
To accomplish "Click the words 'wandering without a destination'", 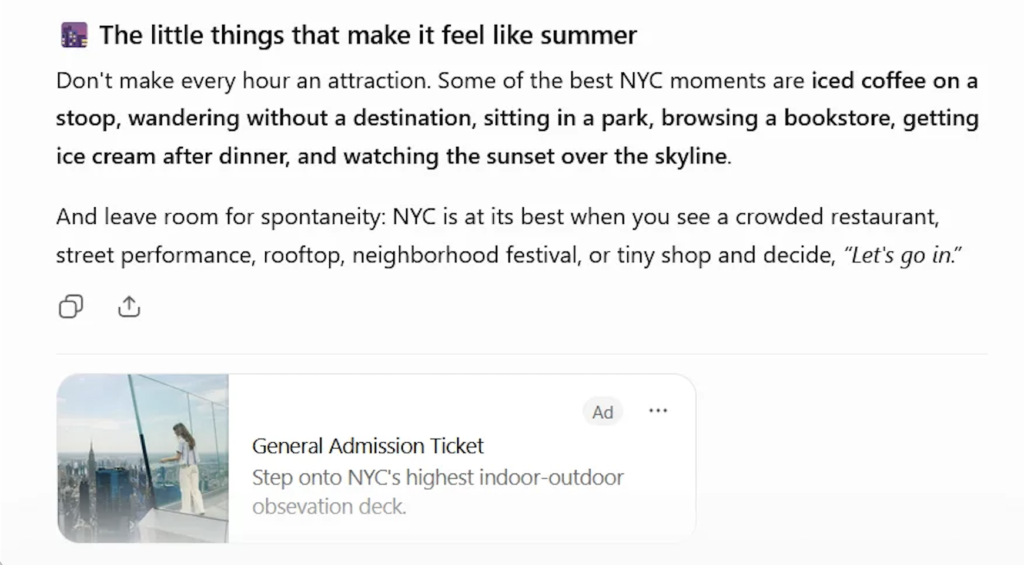I will [x=298, y=118].
